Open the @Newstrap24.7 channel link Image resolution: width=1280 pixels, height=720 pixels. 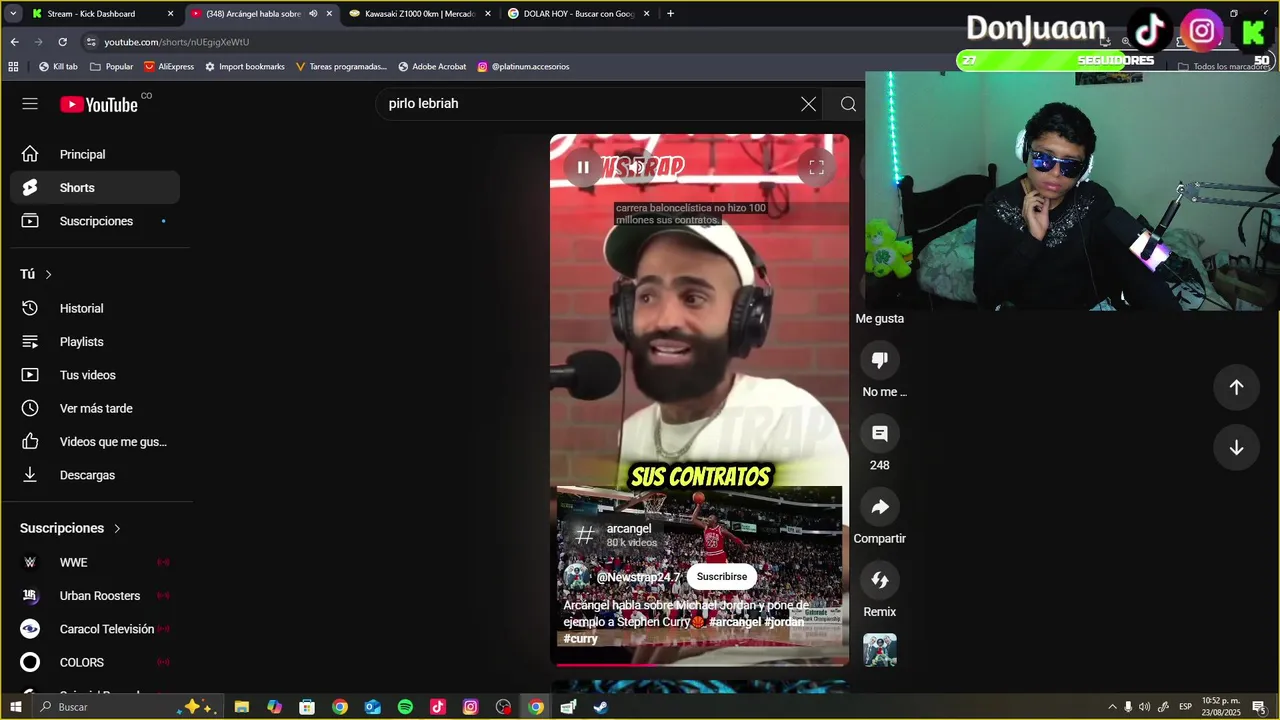click(x=638, y=577)
